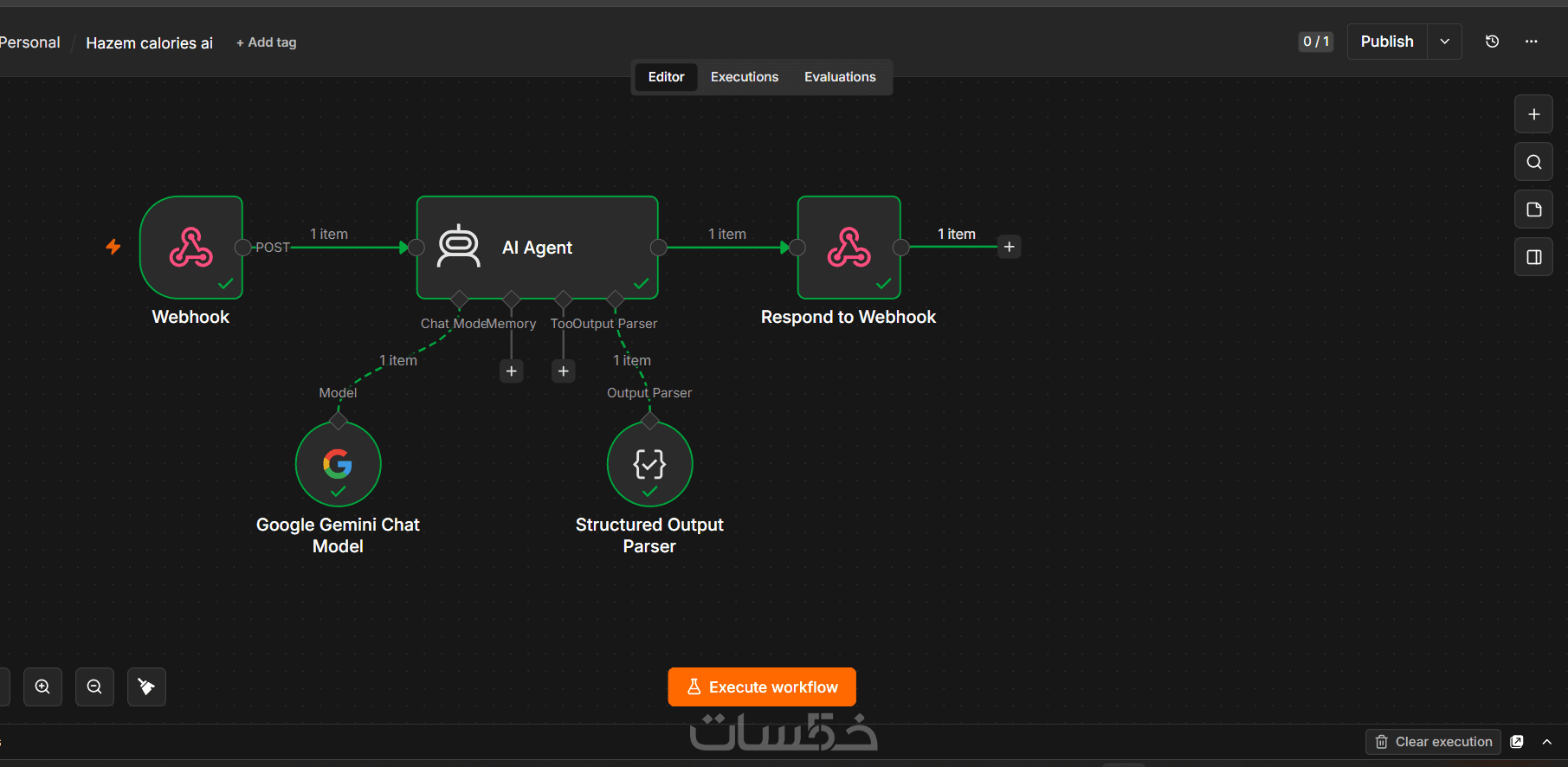Tidy up the workflow nodes

click(x=146, y=686)
